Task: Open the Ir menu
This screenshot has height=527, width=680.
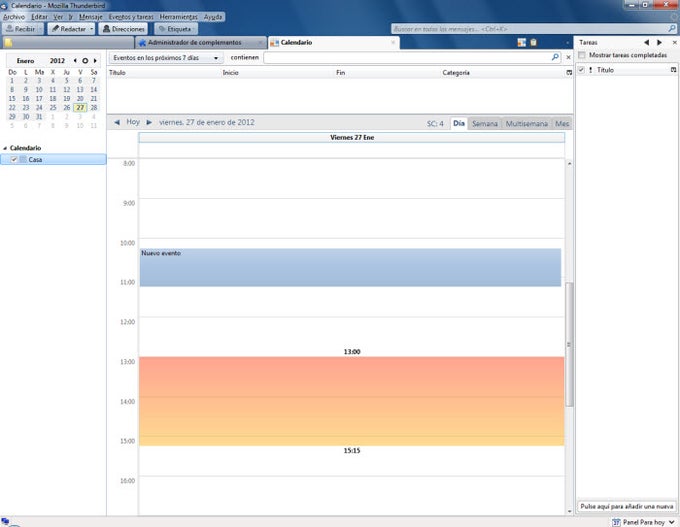Action: click(71, 17)
